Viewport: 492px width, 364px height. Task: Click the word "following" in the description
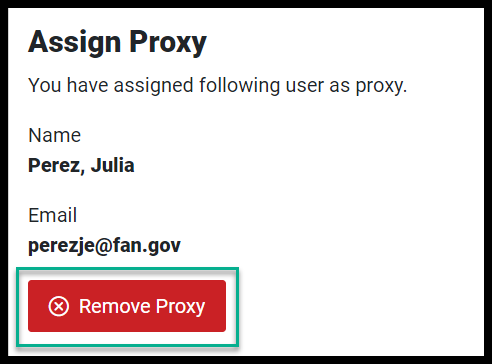240,86
